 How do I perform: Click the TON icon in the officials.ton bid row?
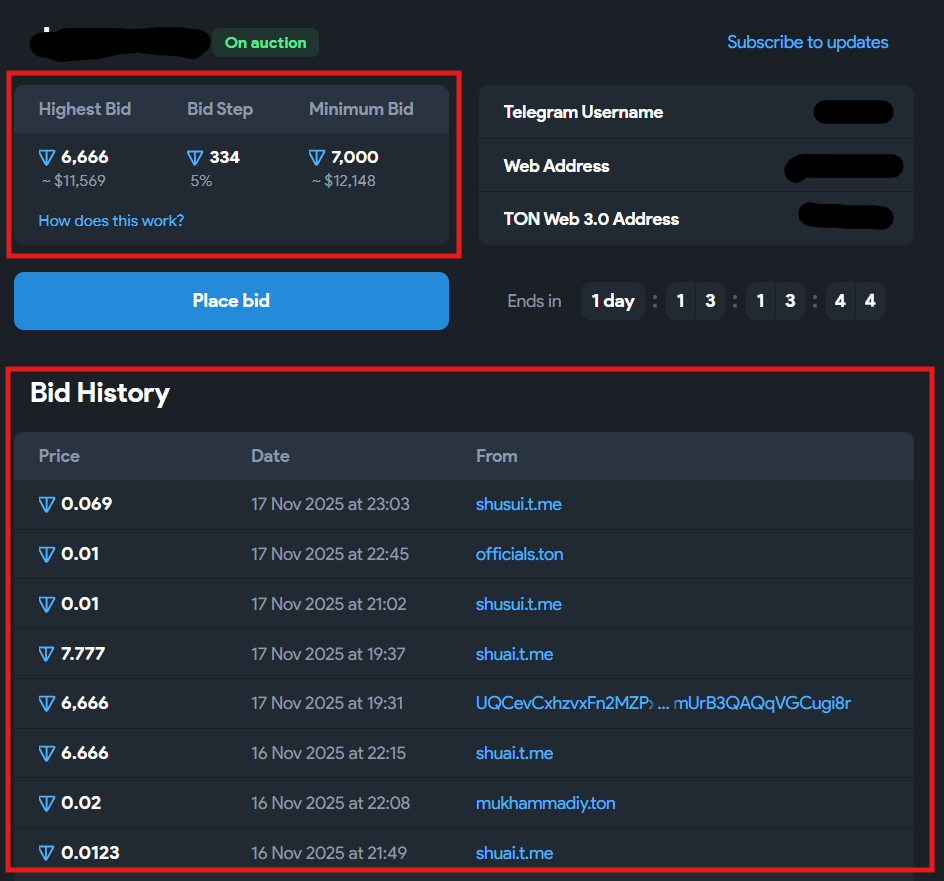pos(47,554)
